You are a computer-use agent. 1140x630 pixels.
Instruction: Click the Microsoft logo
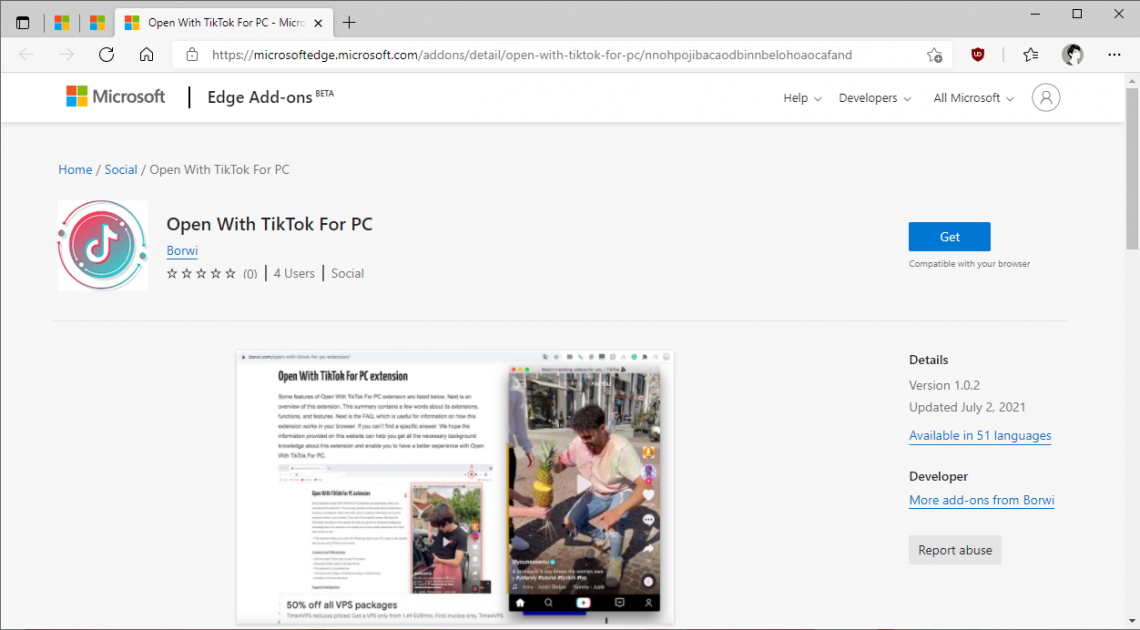[x=116, y=97]
